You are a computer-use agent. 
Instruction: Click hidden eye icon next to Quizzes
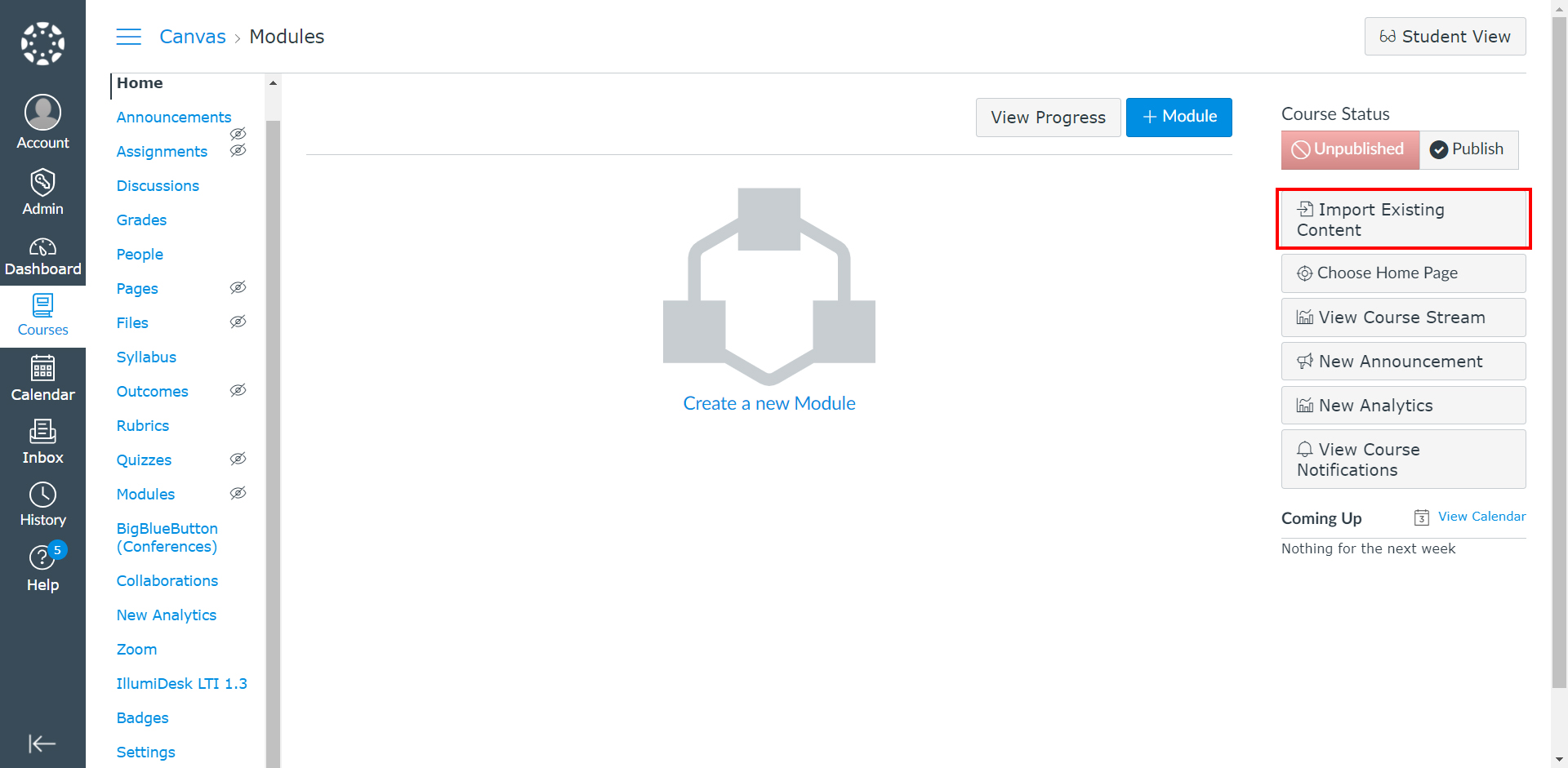(238, 459)
